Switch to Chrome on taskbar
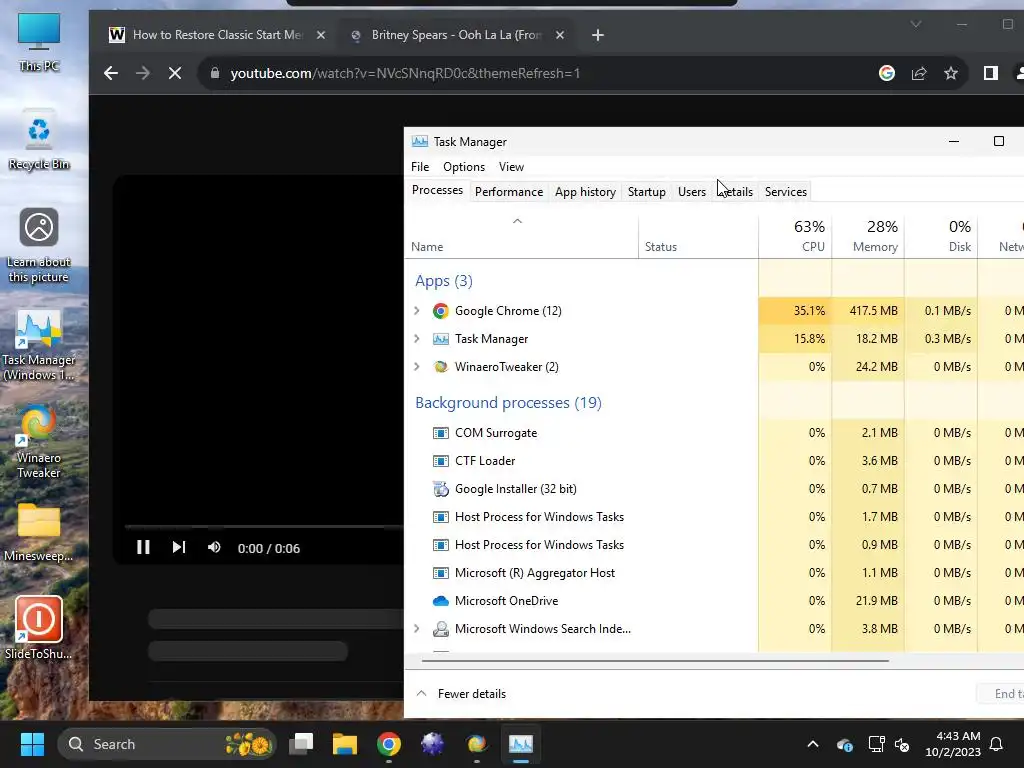 point(389,744)
